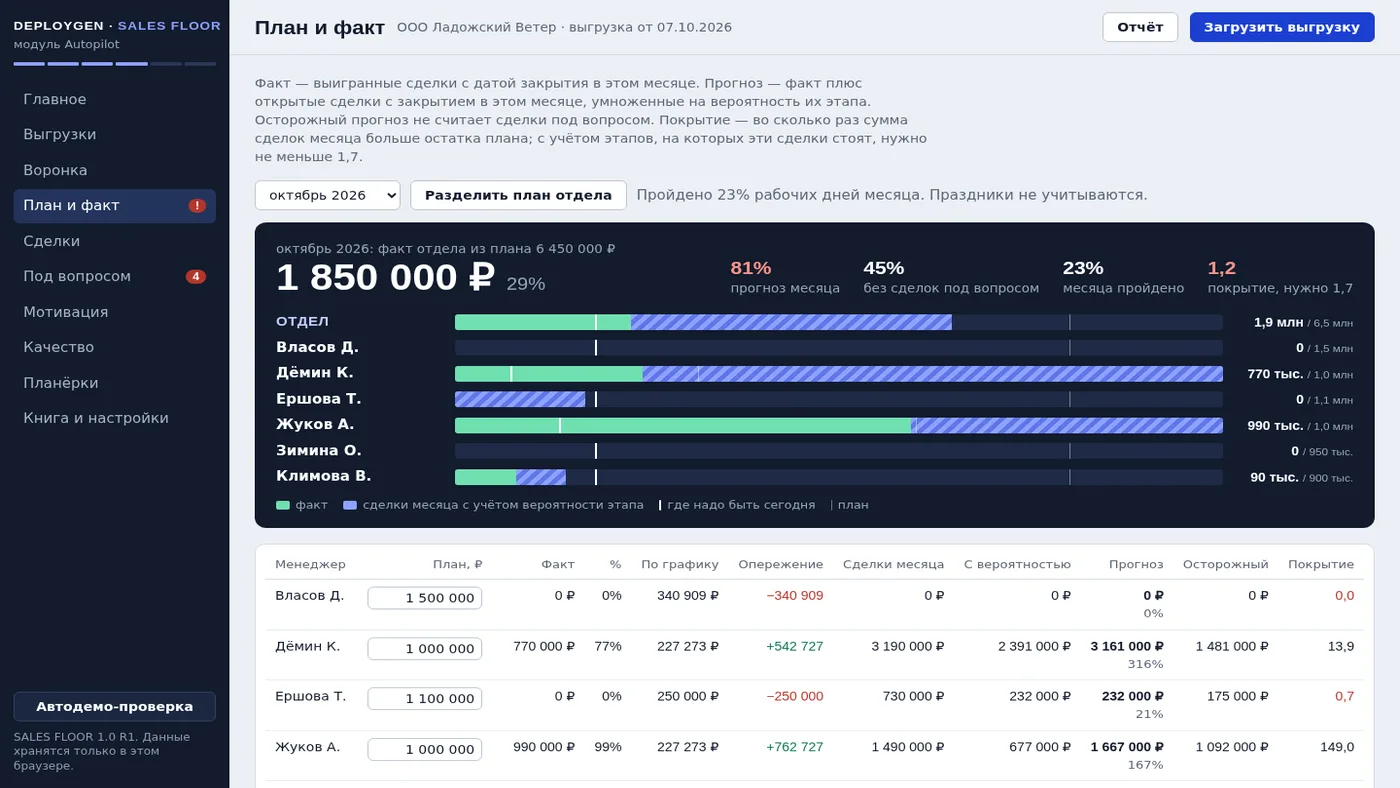Click the green факт legend swatch
Viewport: 1400px width, 788px height.
point(283,505)
